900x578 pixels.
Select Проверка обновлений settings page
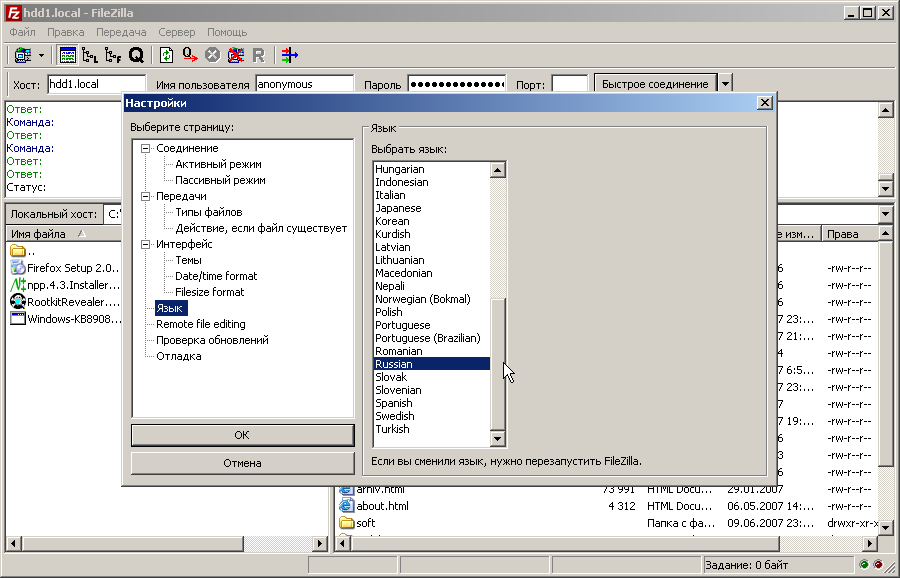pos(212,340)
